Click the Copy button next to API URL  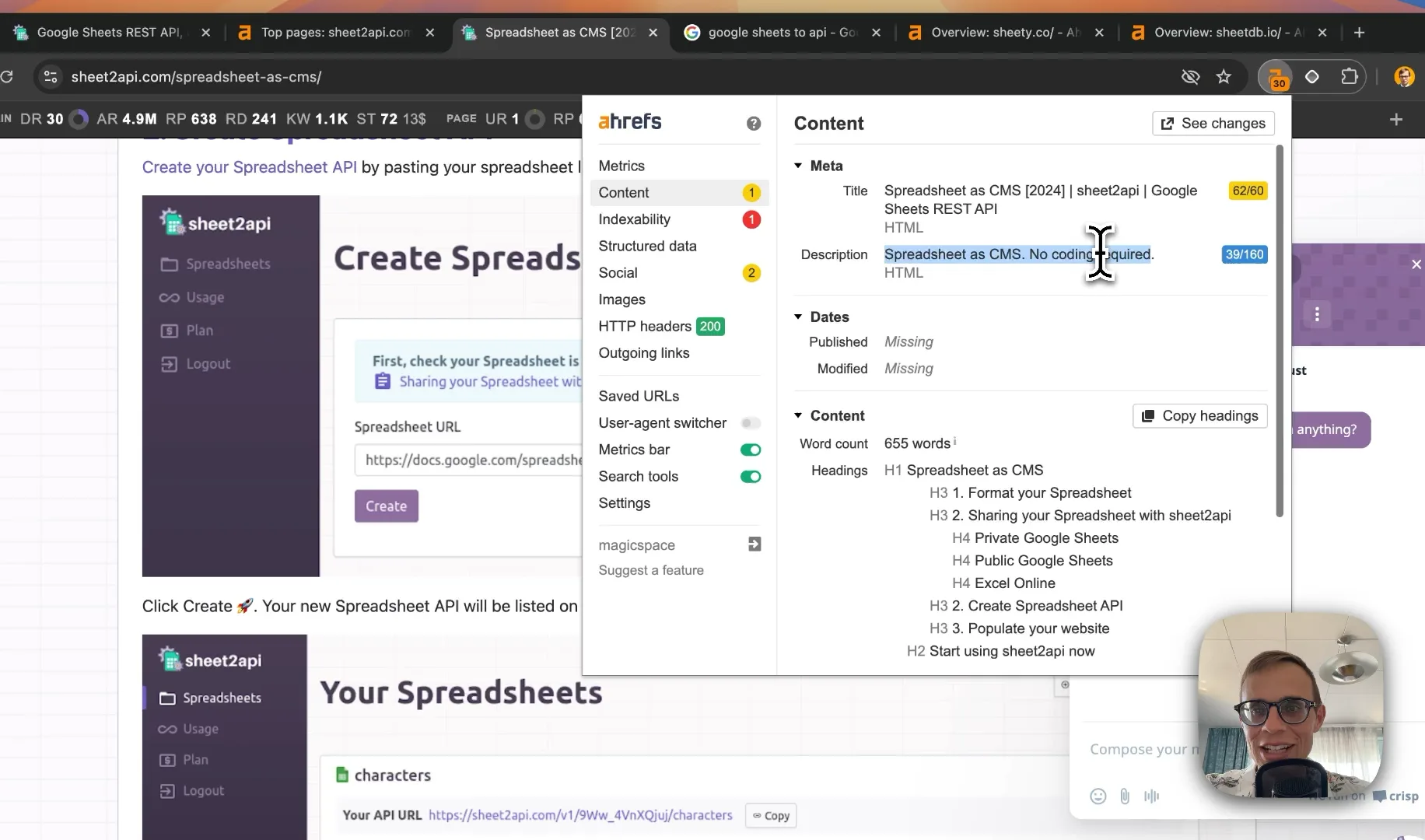(771, 815)
